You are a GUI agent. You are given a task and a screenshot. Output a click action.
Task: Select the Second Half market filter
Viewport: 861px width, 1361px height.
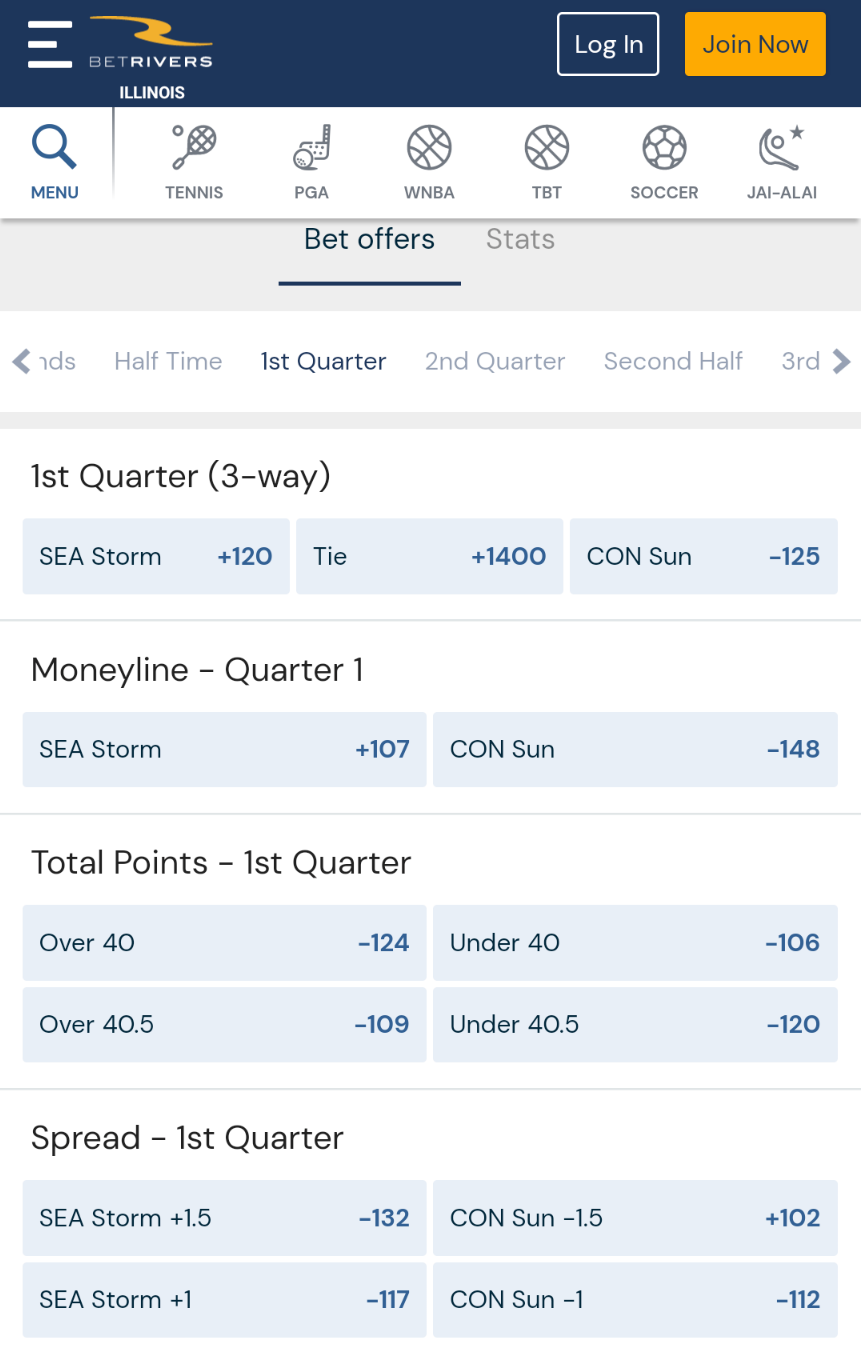pyautogui.click(x=673, y=361)
